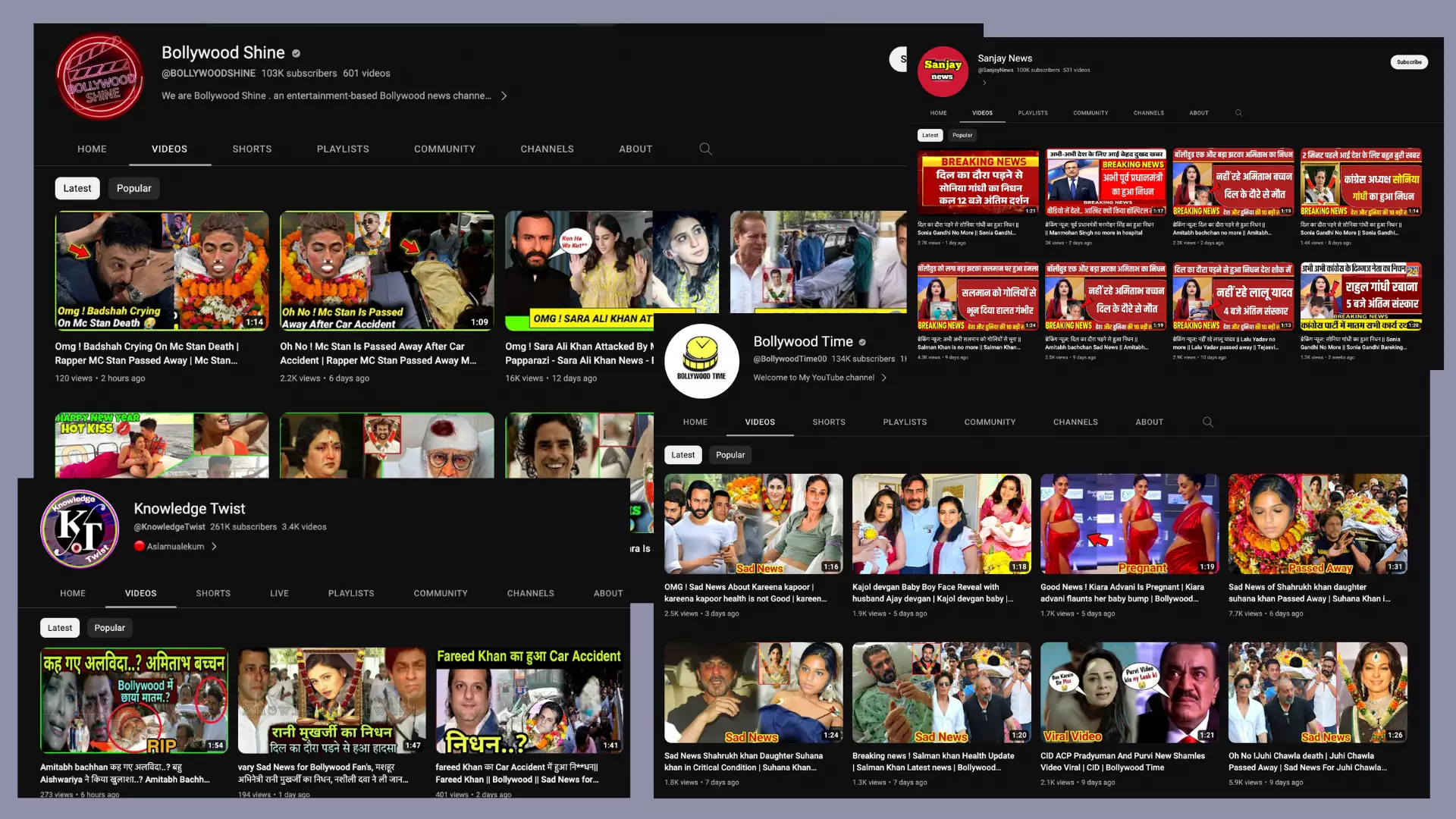Switch to Bollywood Shine HOME tab
Image resolution: width=1456 pixels, height=819 pixels.
point(92,149)
